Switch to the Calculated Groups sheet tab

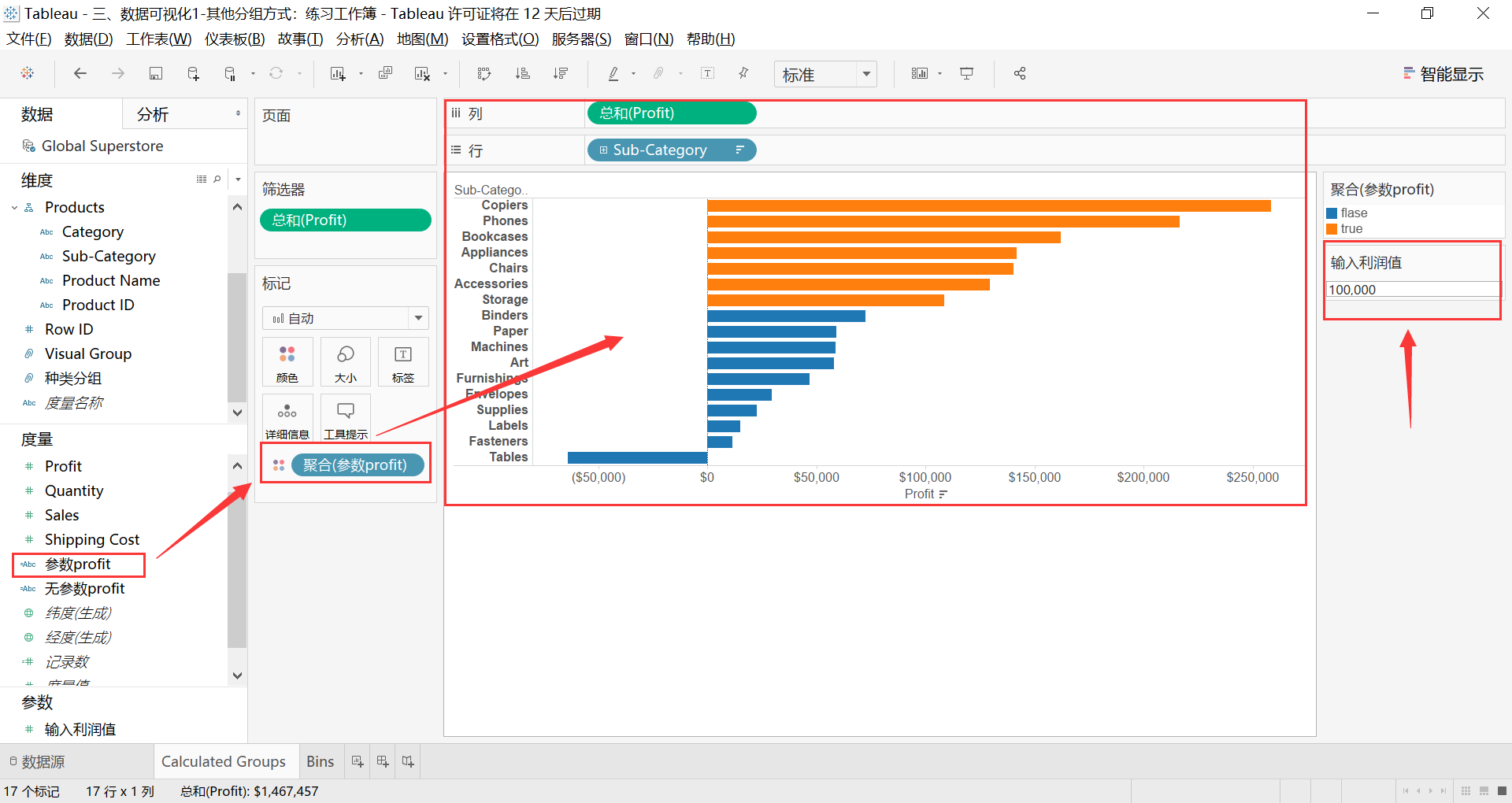pyautogui.click(x=224, y=761)
